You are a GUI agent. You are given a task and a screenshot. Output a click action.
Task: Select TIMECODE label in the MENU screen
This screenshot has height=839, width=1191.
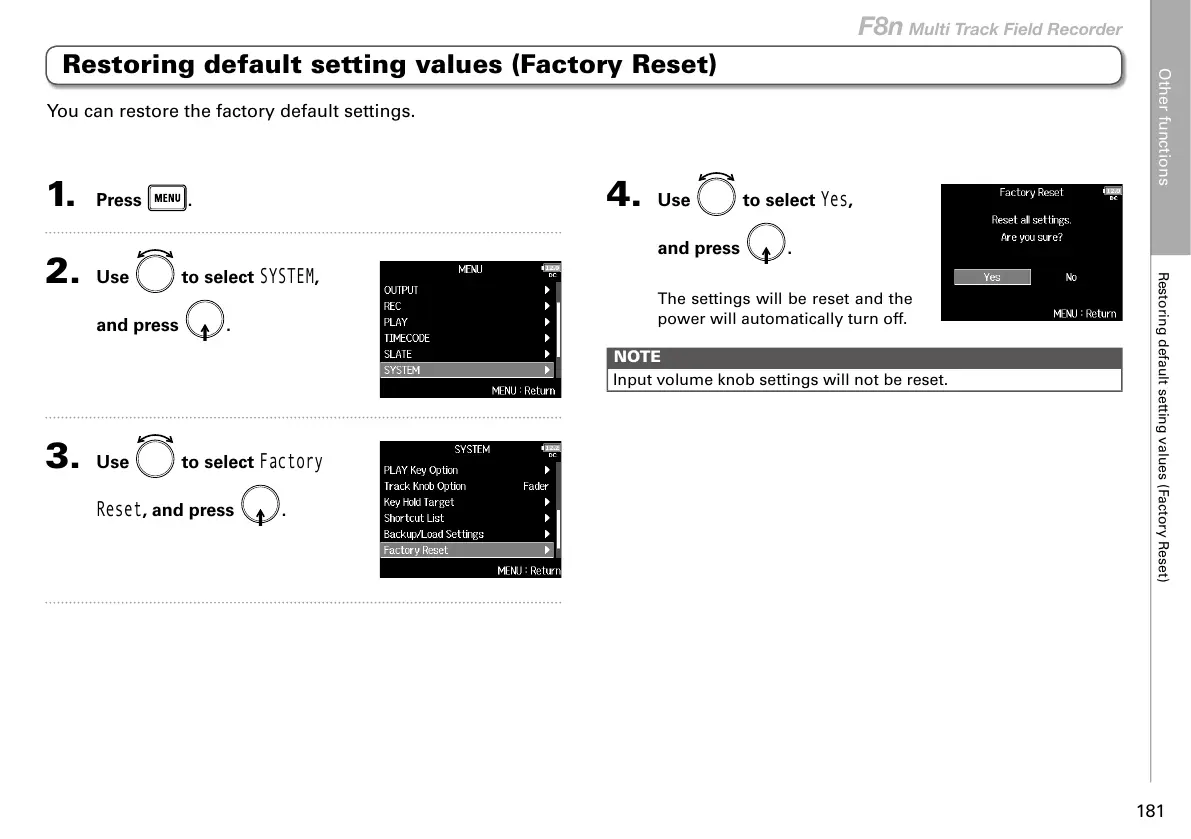pyautogui.click(x=406, y=338)
